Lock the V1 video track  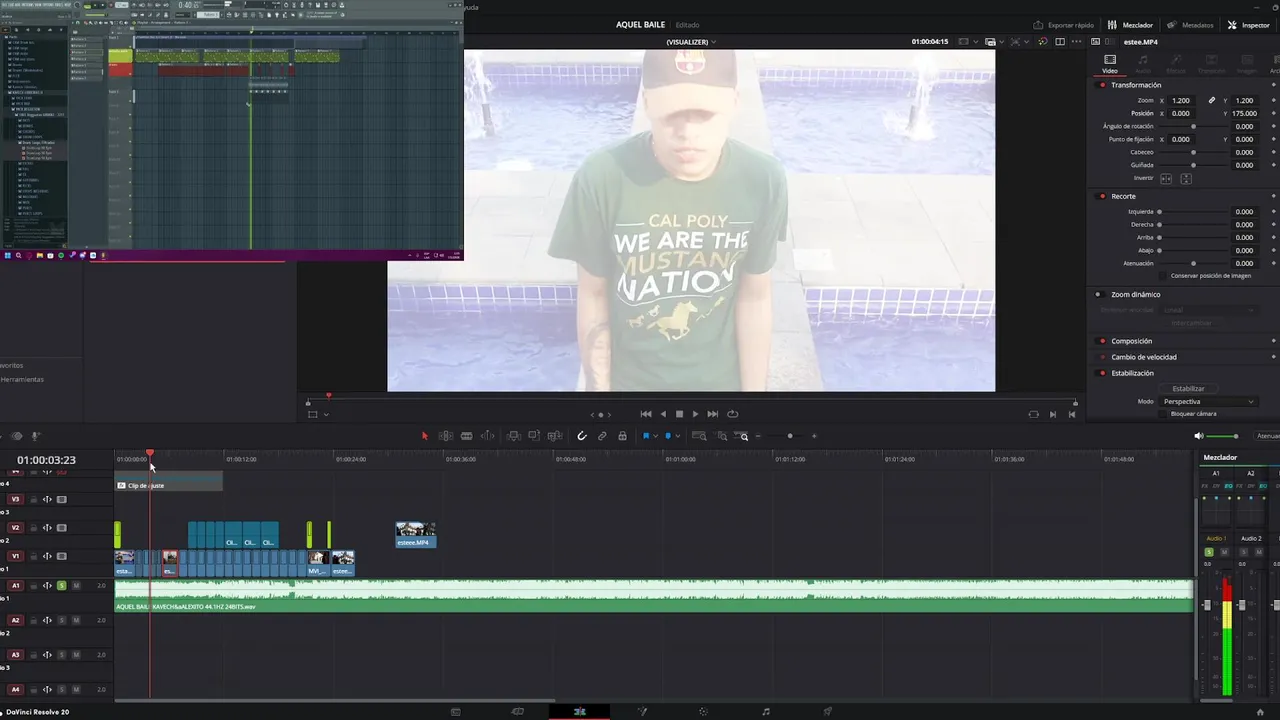point(33,556)
